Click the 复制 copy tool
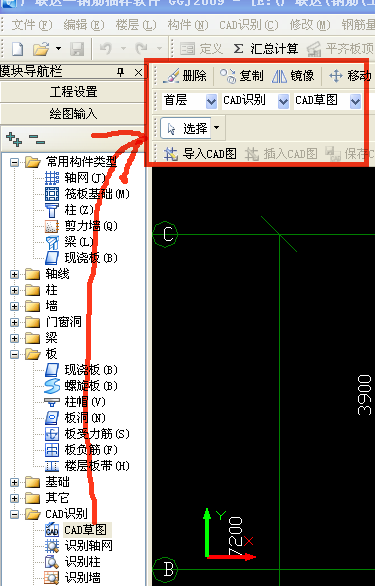375x586 pixels. (x=241, y=76)
